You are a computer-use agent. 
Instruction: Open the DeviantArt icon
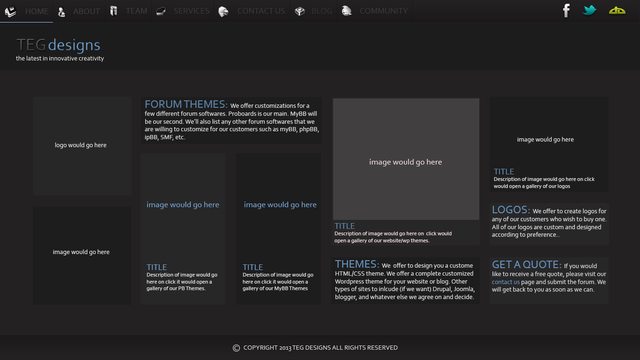tap(617, 11)
